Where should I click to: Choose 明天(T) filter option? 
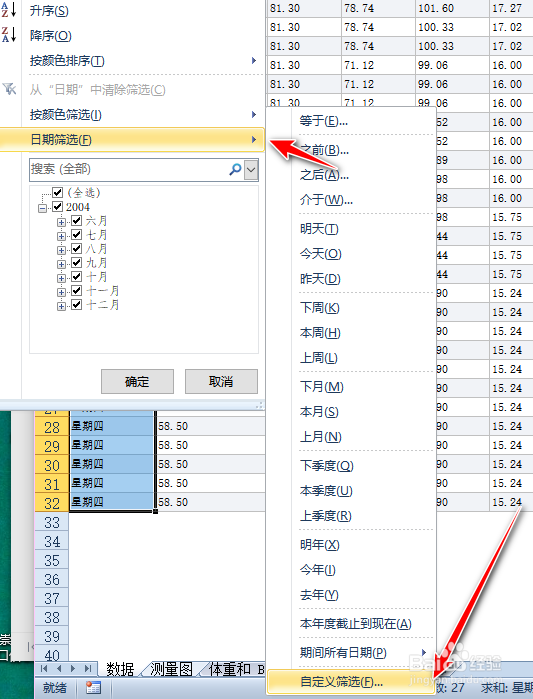tap(351, 229)
